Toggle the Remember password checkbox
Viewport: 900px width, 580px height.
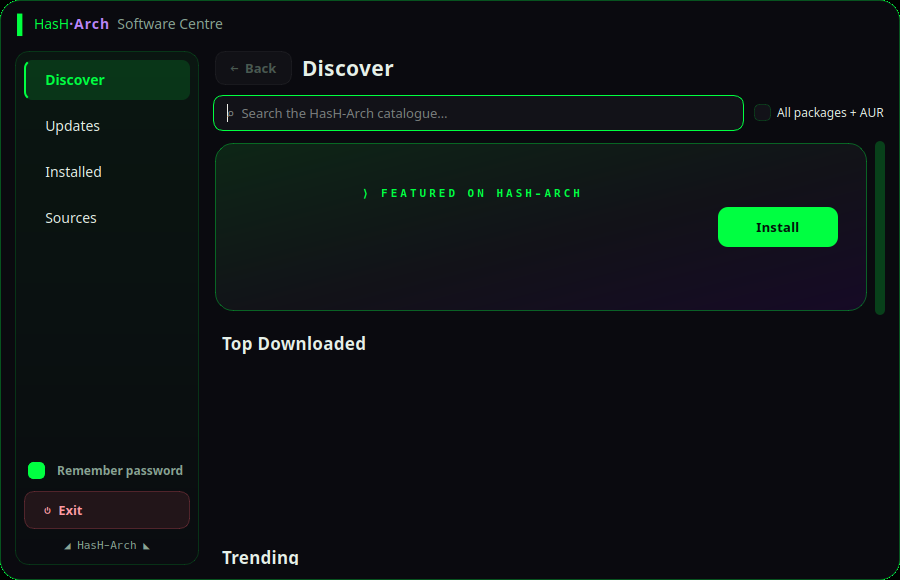[37, 470]
